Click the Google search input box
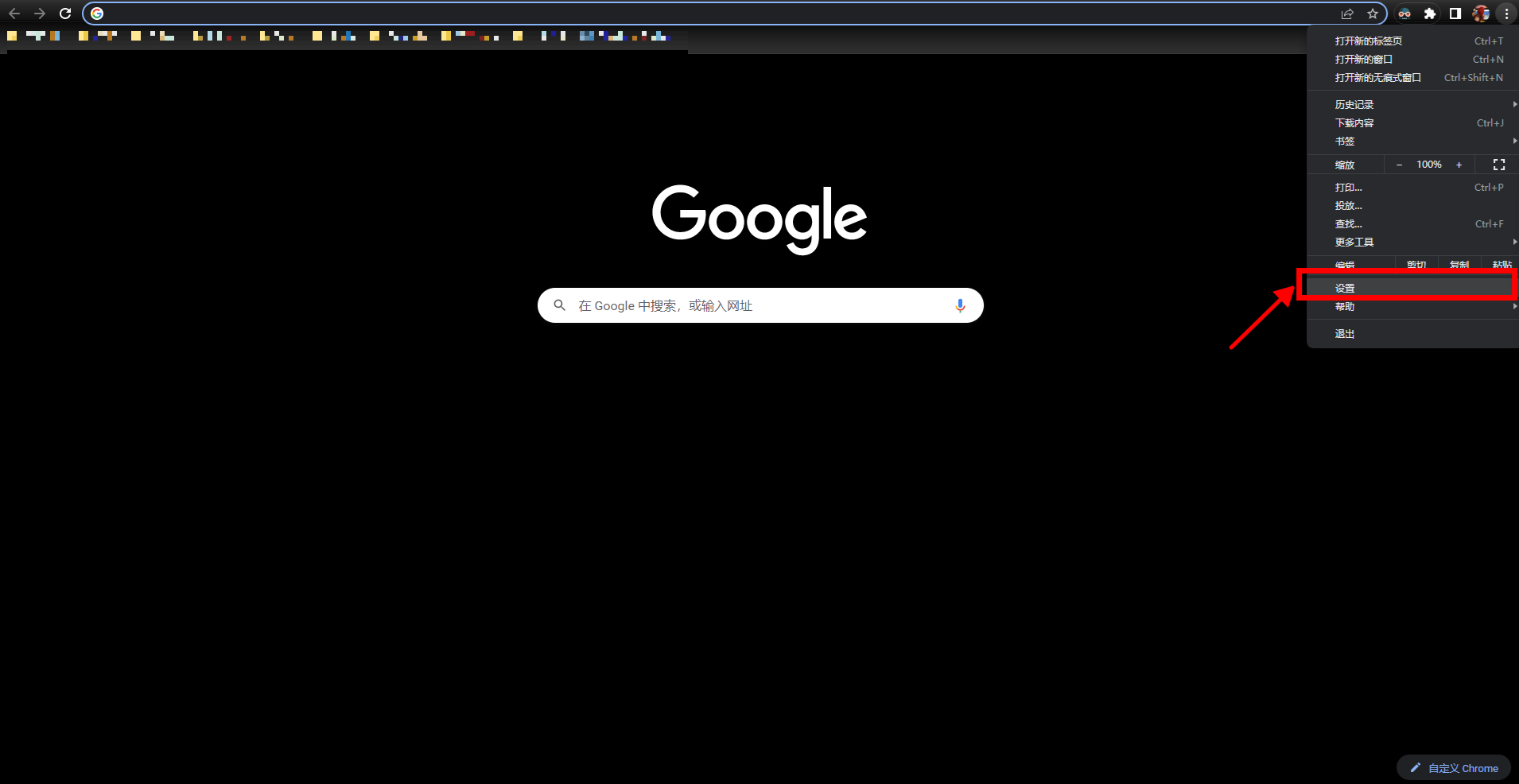 (x=756, y=305)
